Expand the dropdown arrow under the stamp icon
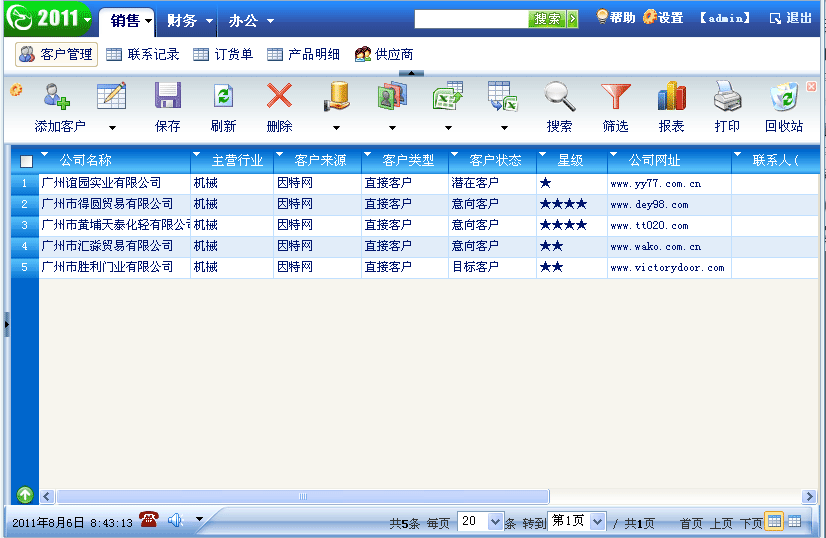The height and width of the screenshot is (538, 826). [x=336, y=128]
